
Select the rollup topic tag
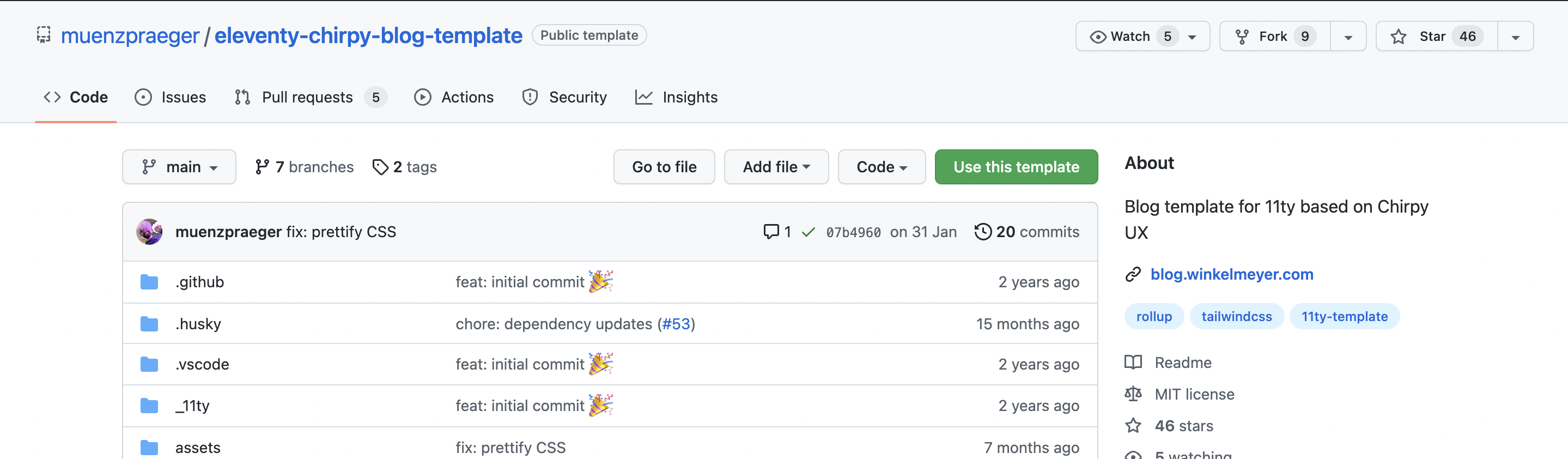point(1154,317)
